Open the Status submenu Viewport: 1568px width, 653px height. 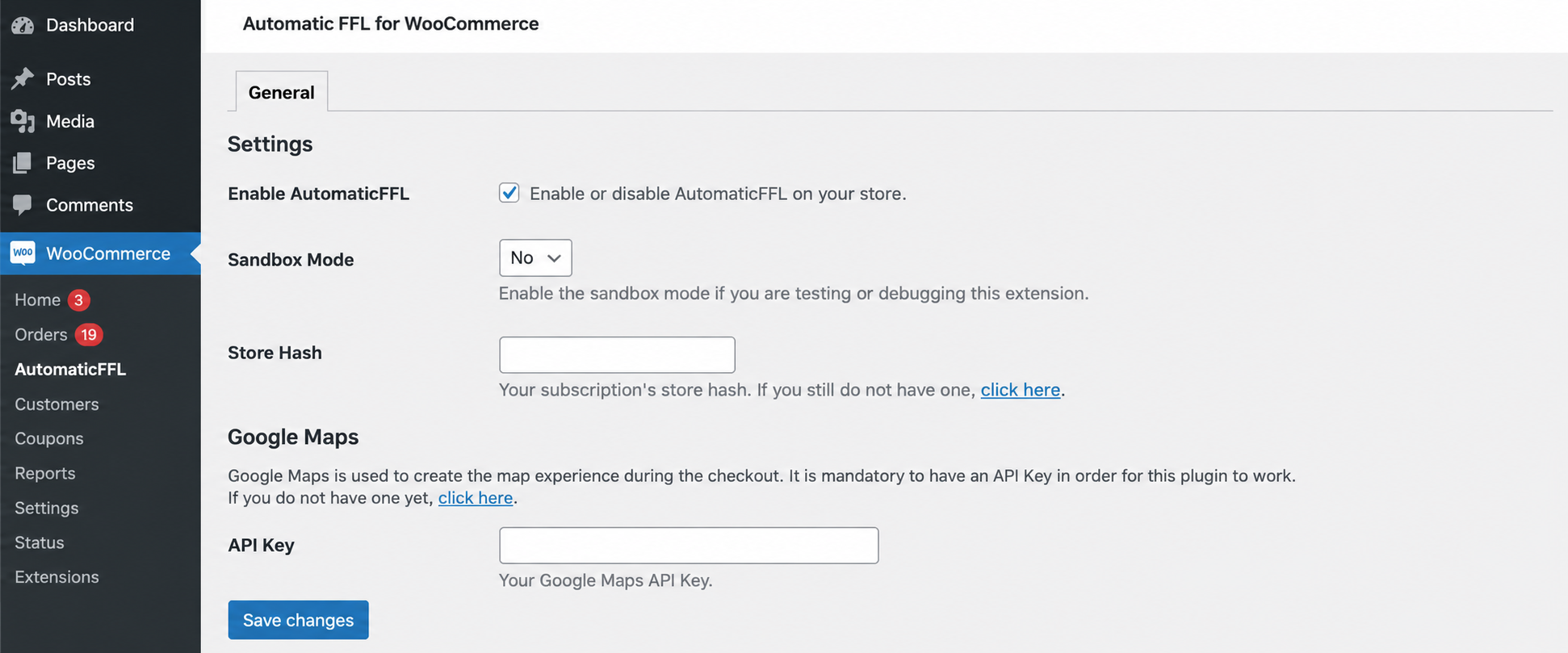40,542
